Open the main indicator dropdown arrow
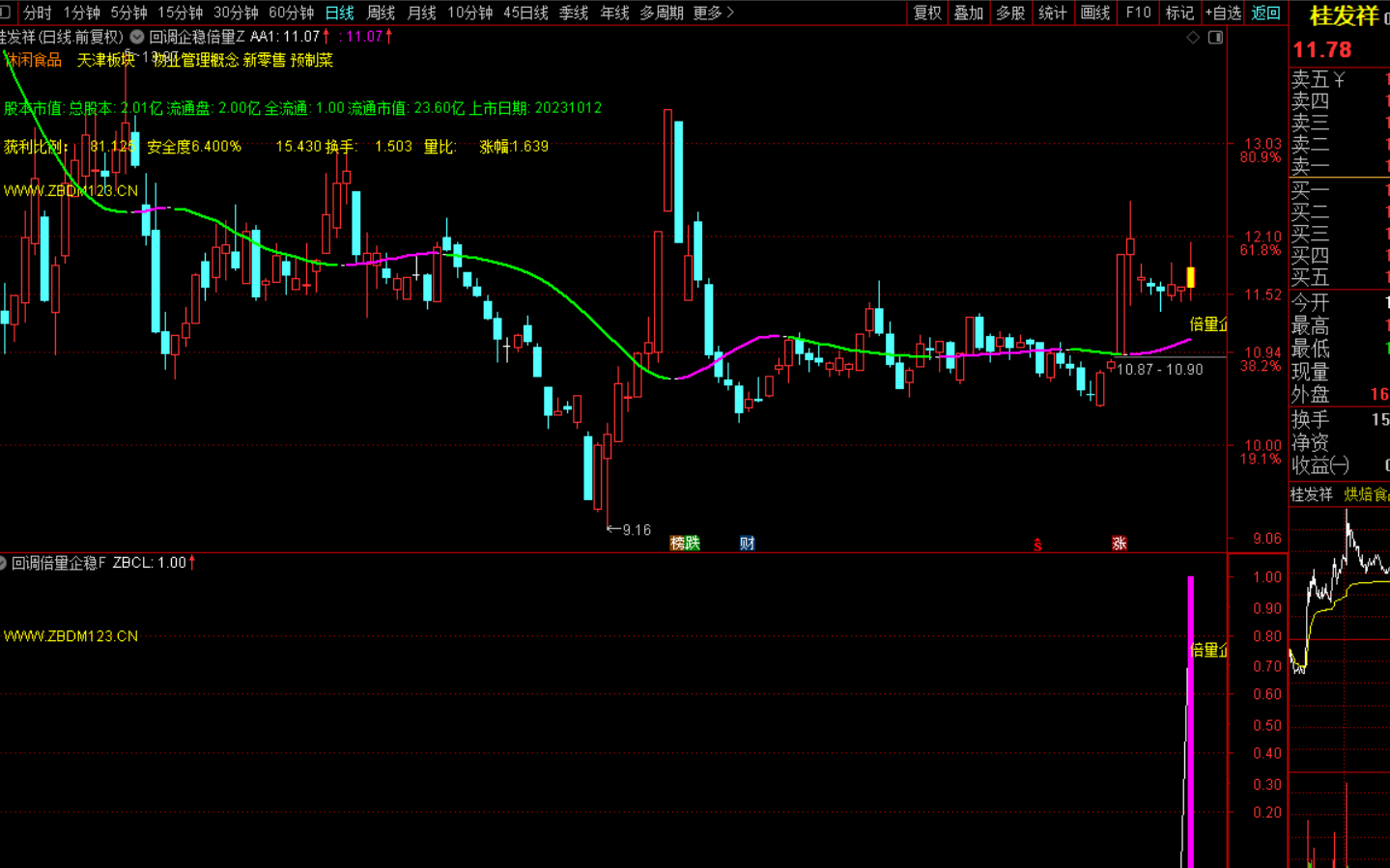Image resolution: width=1390 pixels, height=868 pixels. pyautogui.click(x=137, y=37)
